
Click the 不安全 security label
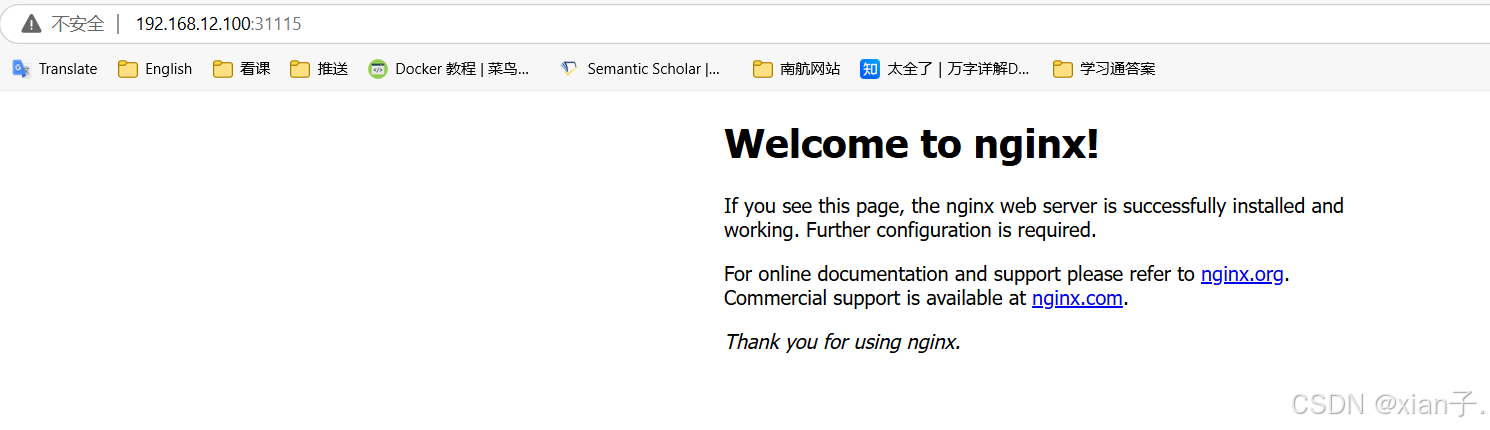click(x=78, y=23)
